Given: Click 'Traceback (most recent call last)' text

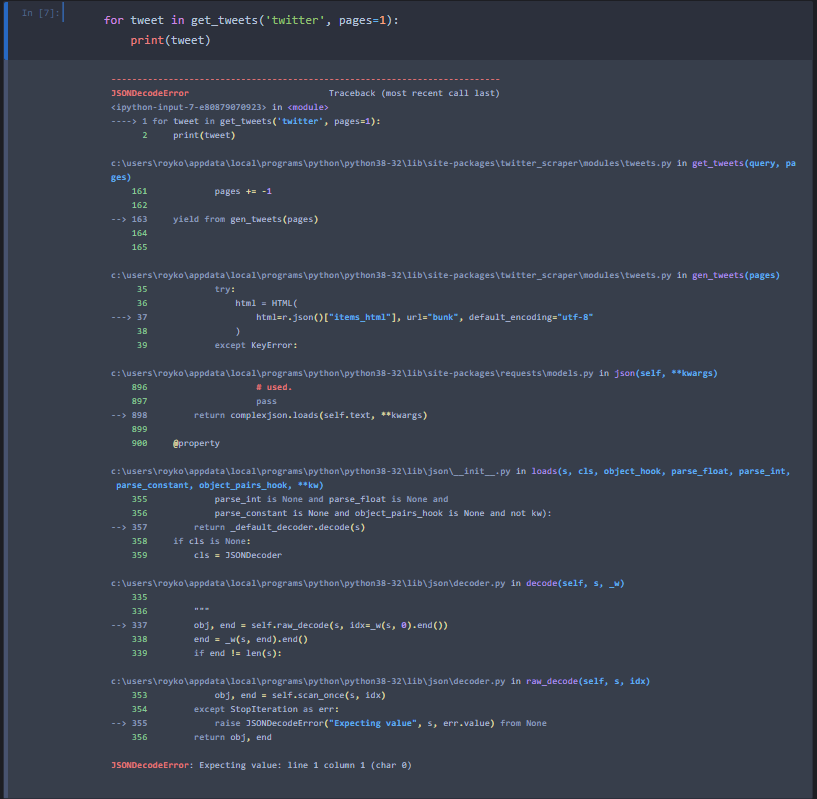Looking at the screenshot, I should pyautogui.click(x=414, y=93).
